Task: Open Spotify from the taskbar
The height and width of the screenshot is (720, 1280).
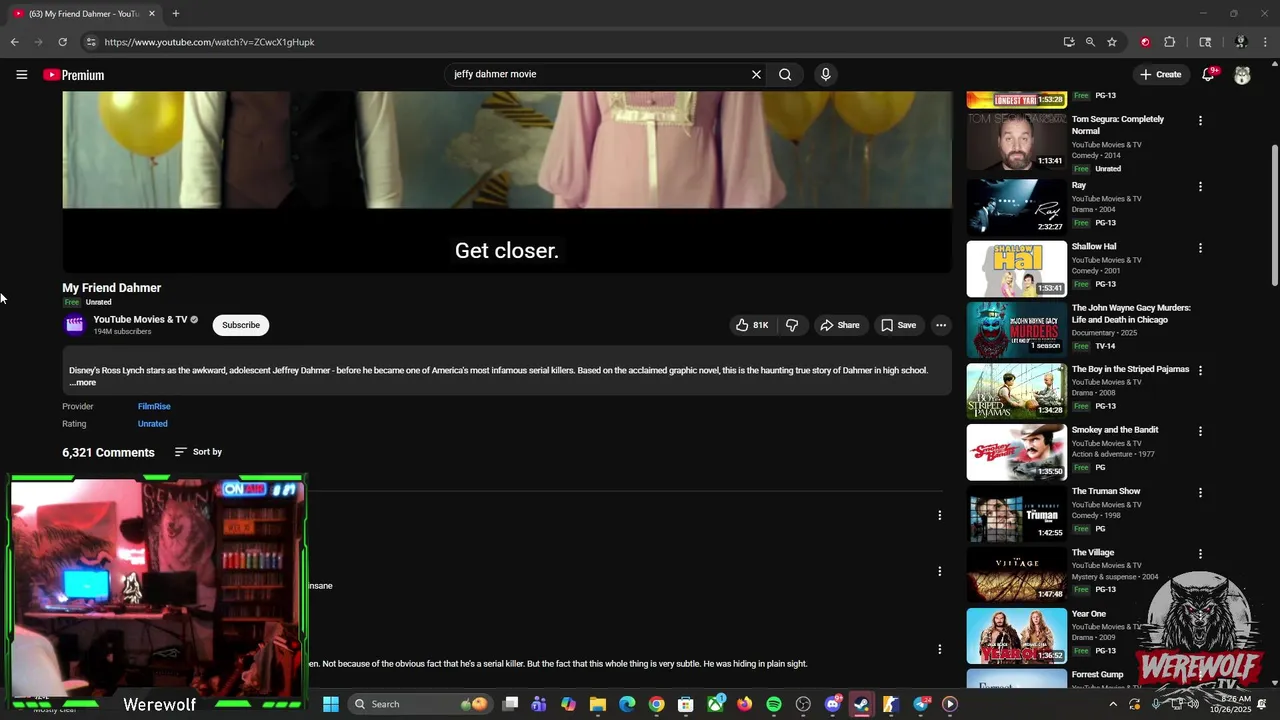Action: pyautogui.click(x=774, y=704)
